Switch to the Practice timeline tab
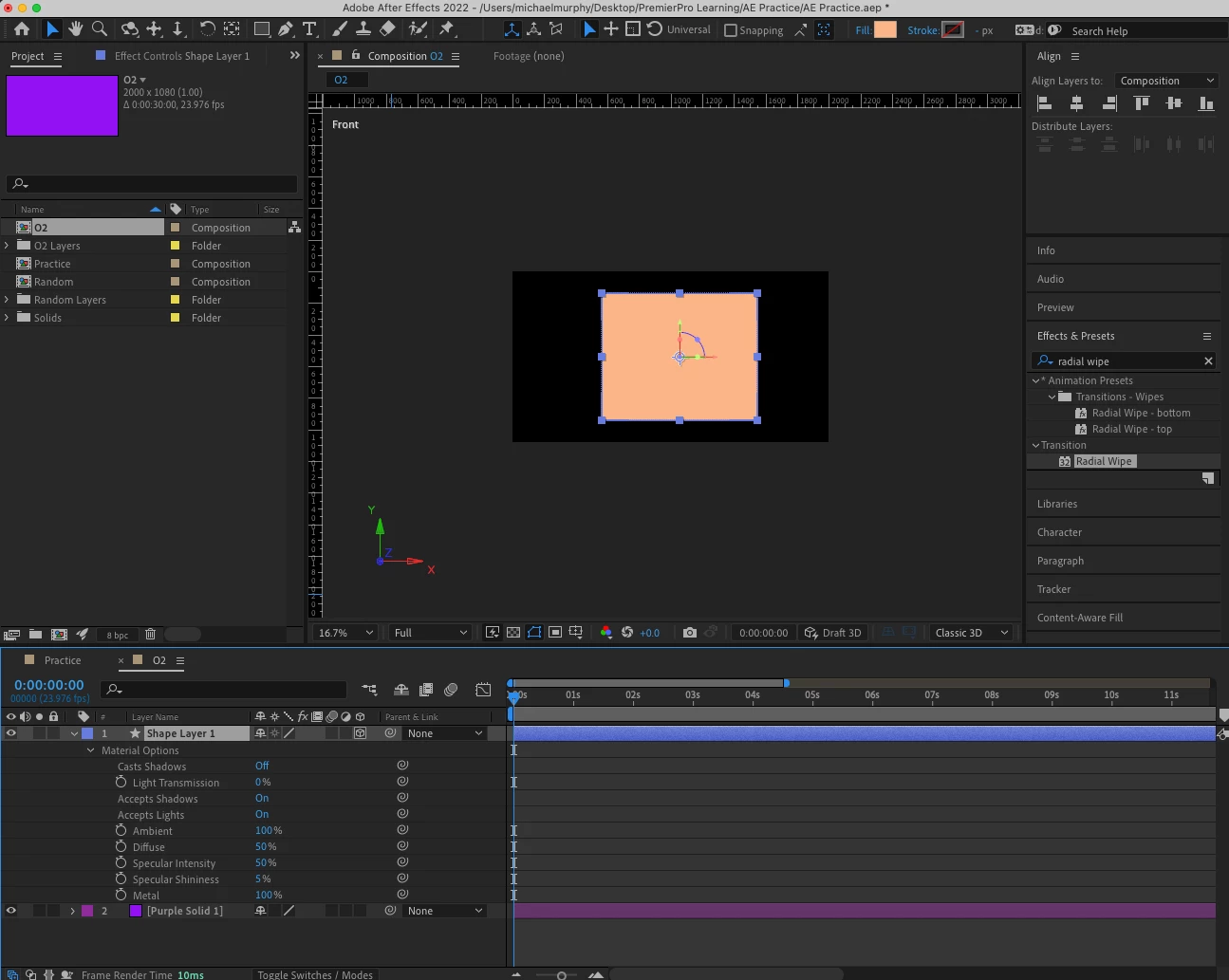The height and width of the screenshot is (980, 1229). 63,660
